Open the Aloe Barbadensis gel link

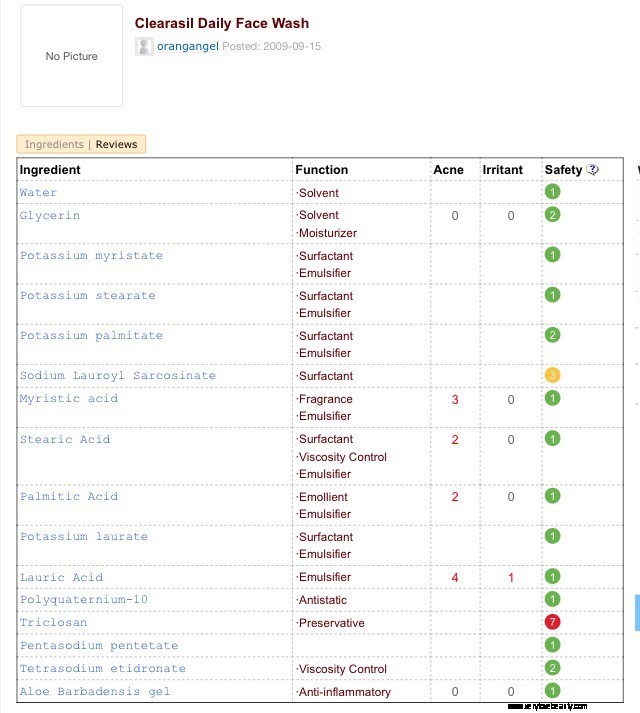[95, 692]
